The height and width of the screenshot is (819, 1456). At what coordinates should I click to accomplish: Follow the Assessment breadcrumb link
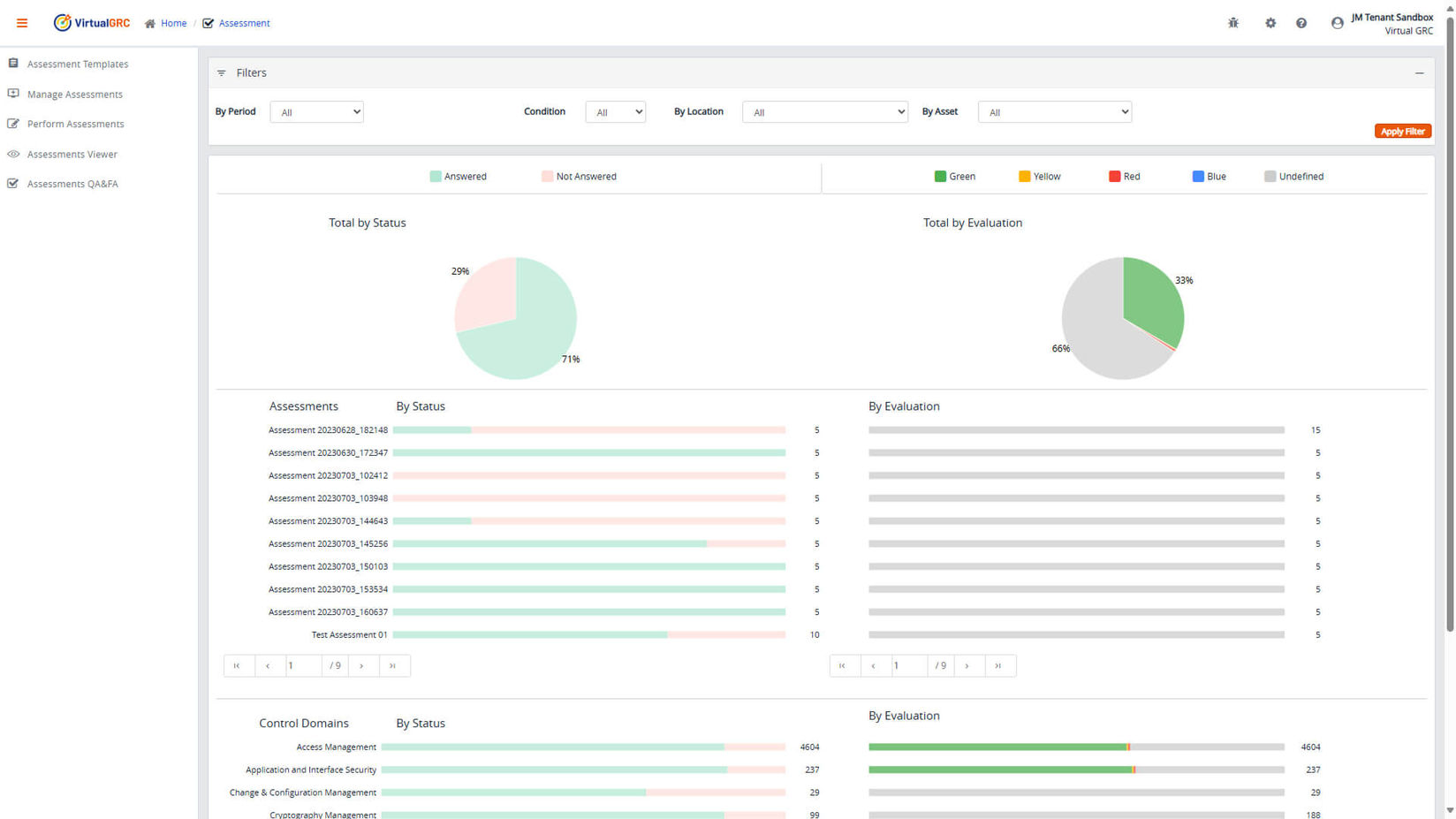tap(245, 24)
